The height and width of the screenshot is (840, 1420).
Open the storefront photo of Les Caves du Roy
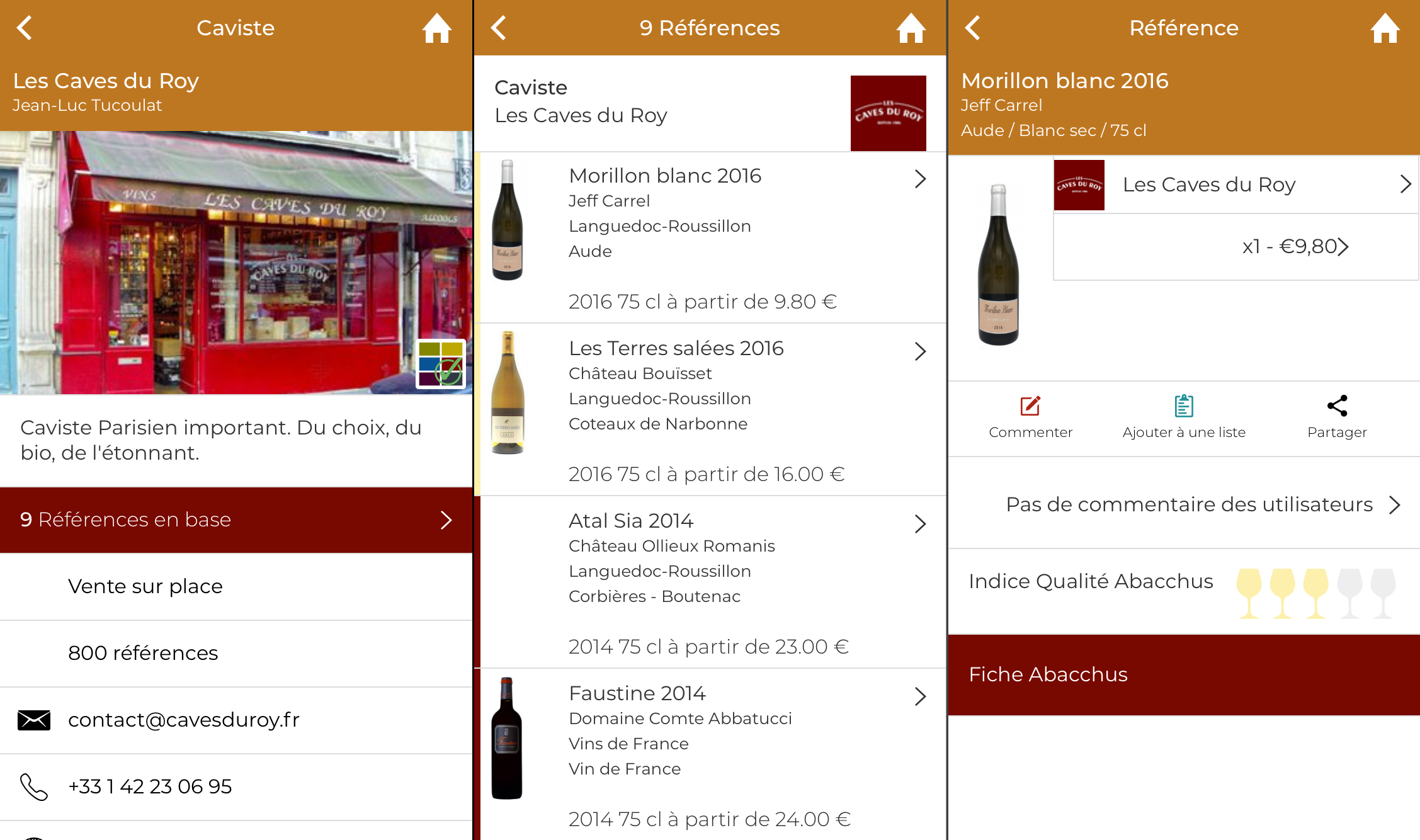pos(236,263)
